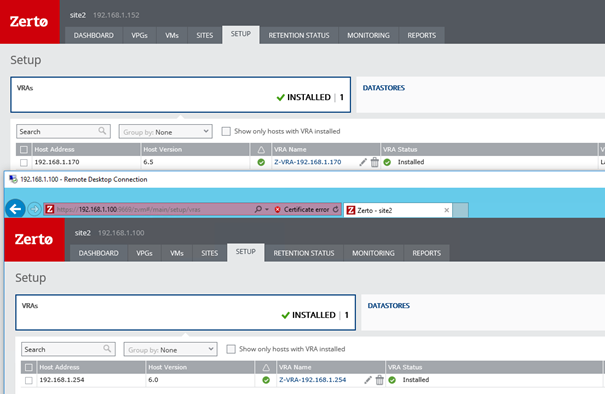
Task: Click the address bar search magnifier icon
Action: [x=258, y=209]
